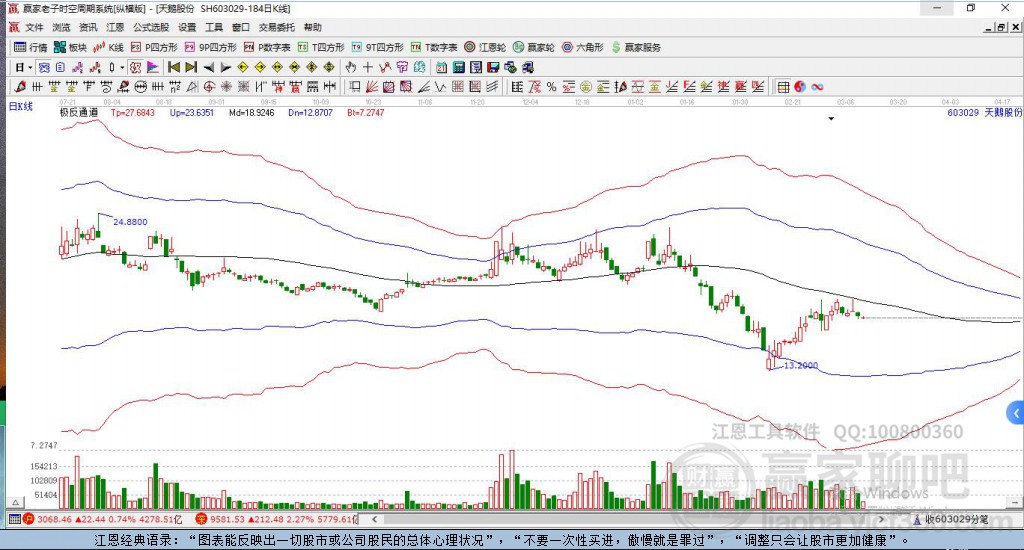Image resolution: width=1024 pixels, height=550 pixels.
Task: Click the grid table icon beside yin-yang
Action: (x=783, y=87)
